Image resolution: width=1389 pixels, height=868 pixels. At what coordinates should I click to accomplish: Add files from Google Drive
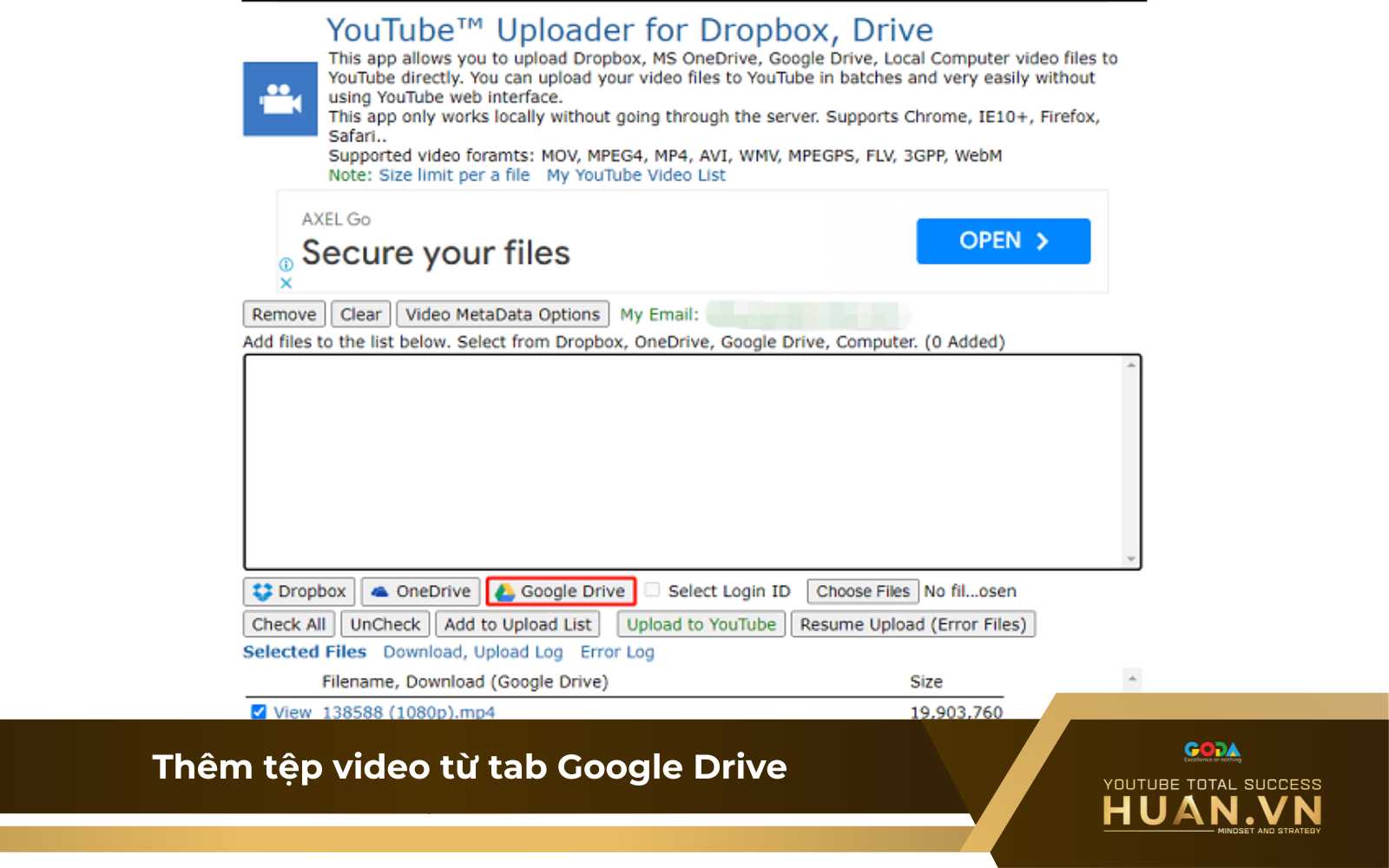561,591
